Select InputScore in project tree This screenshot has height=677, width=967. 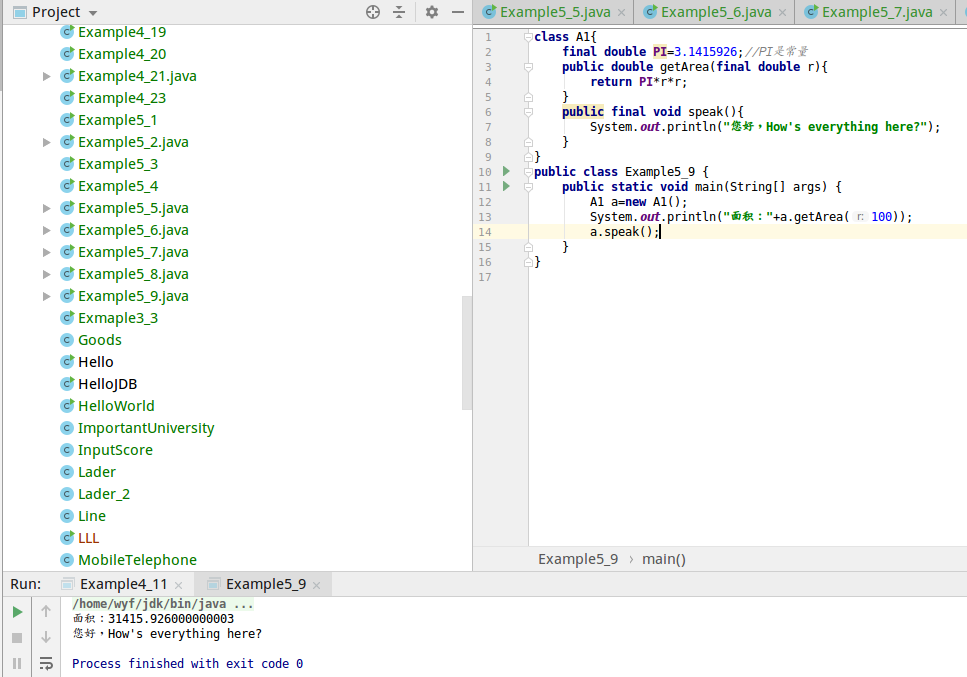pyautogui.click(x=115, y=450)
